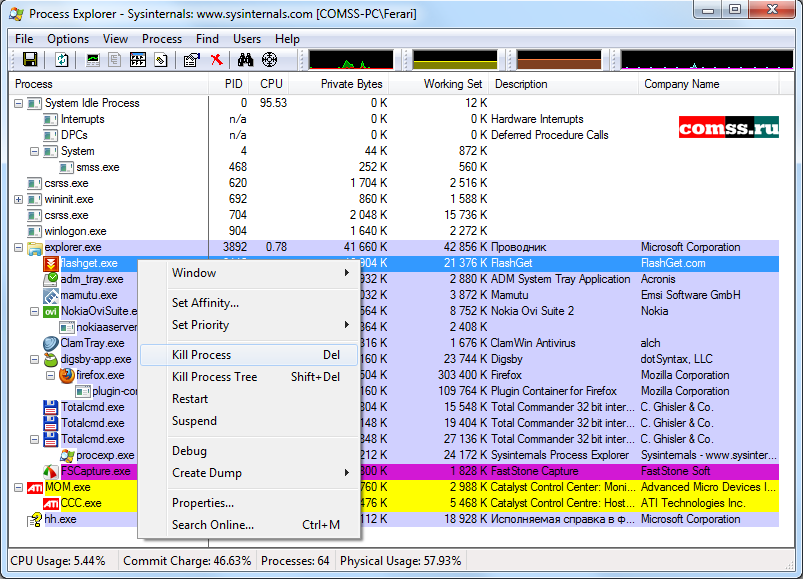The image size is (803, 579).
Task: Open the Set Priority submenu
Action: click(249, 325)
